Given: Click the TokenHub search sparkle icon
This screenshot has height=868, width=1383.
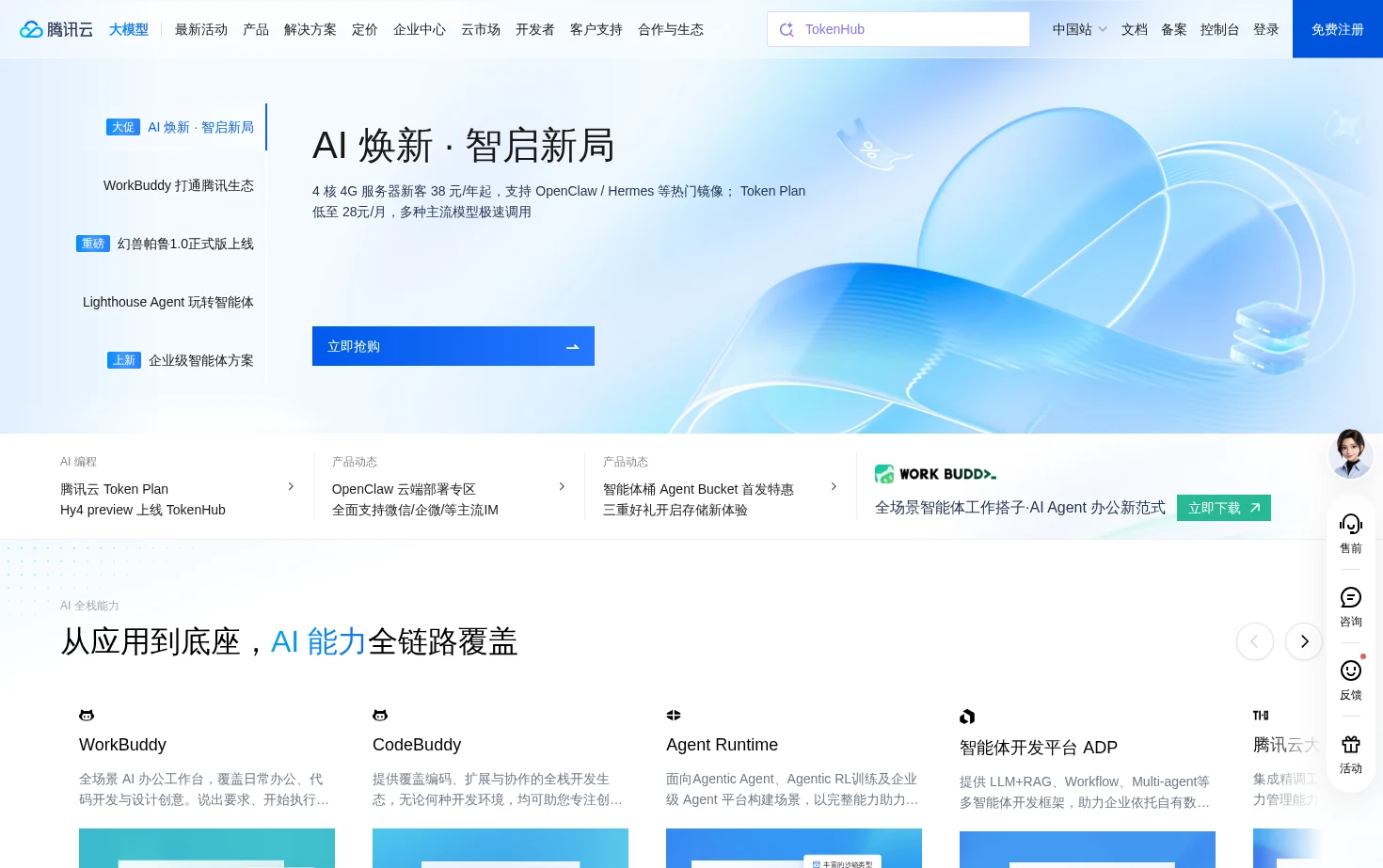Looking at the screenshot, I should [x=787, y=29].
